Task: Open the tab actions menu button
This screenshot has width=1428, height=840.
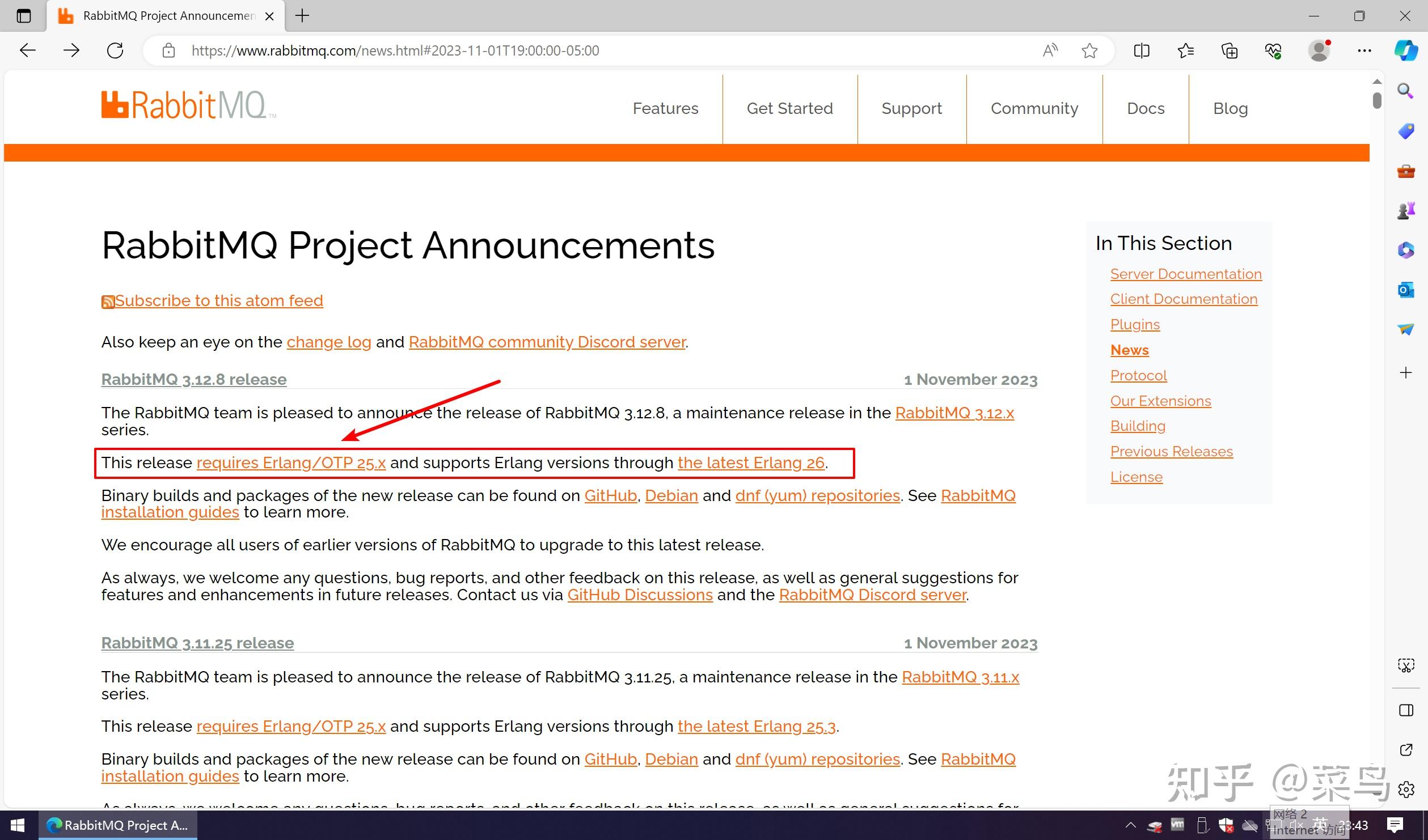Action: tap(23, 16)
